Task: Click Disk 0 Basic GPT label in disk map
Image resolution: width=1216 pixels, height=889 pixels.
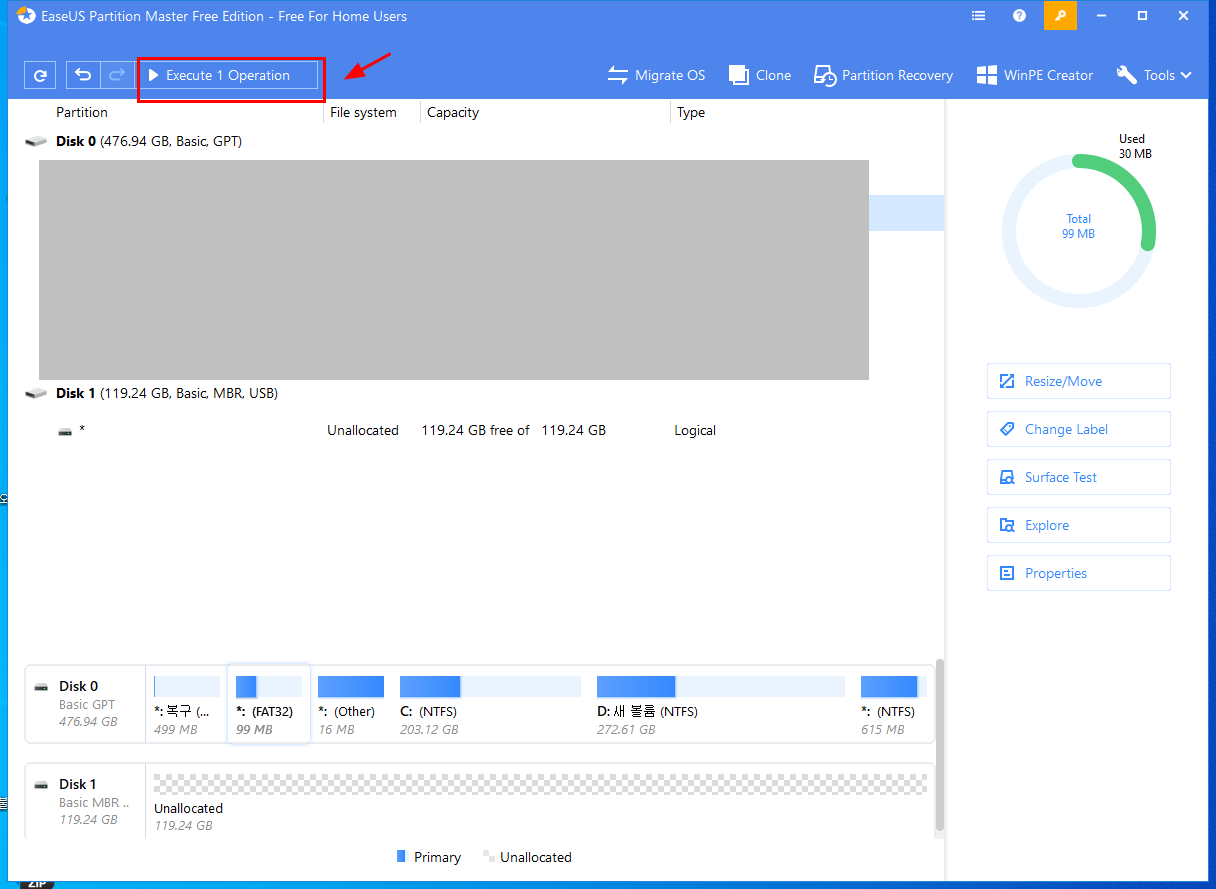Action: coord(88,704)
